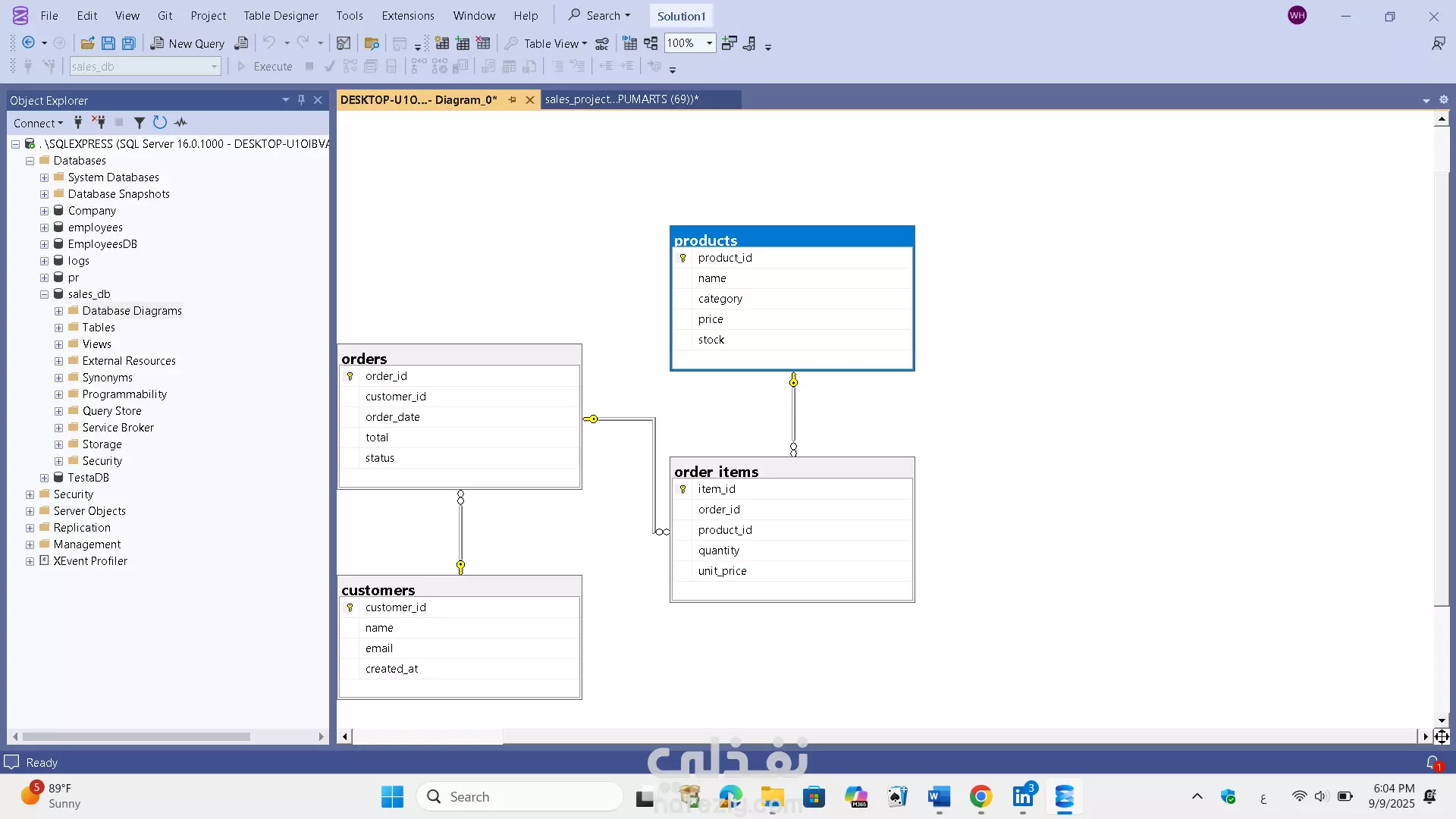Open the Table Designer menu
The width and height of the screenshot is (1456, 819).
281,15
